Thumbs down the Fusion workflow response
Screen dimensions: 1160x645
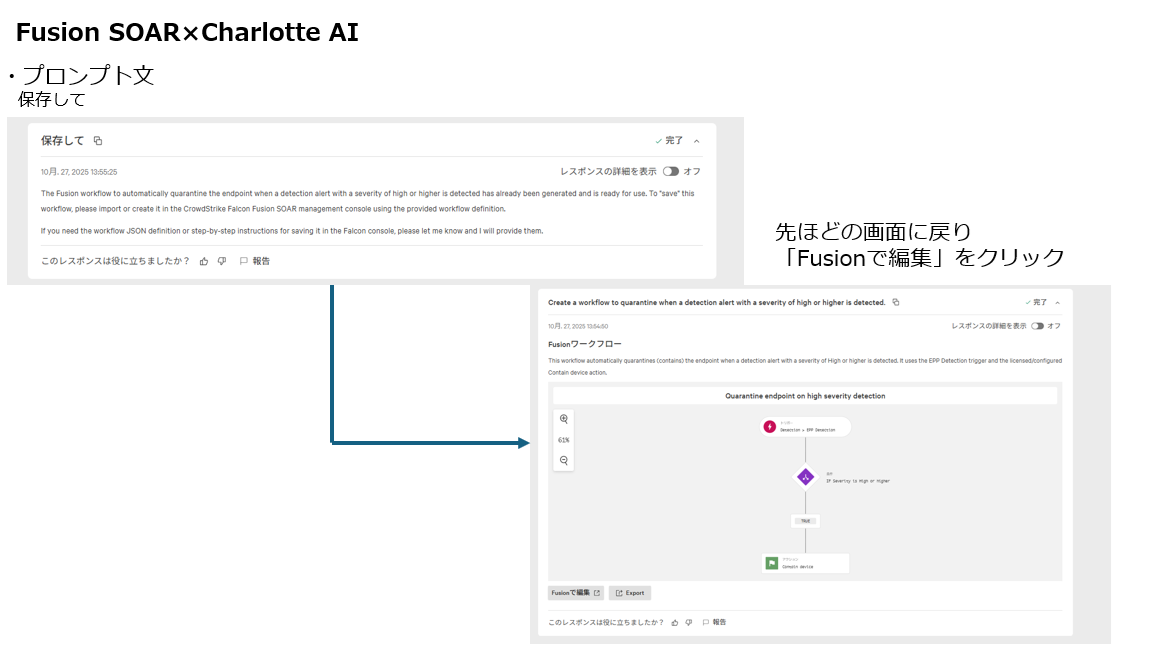(689, 622)
